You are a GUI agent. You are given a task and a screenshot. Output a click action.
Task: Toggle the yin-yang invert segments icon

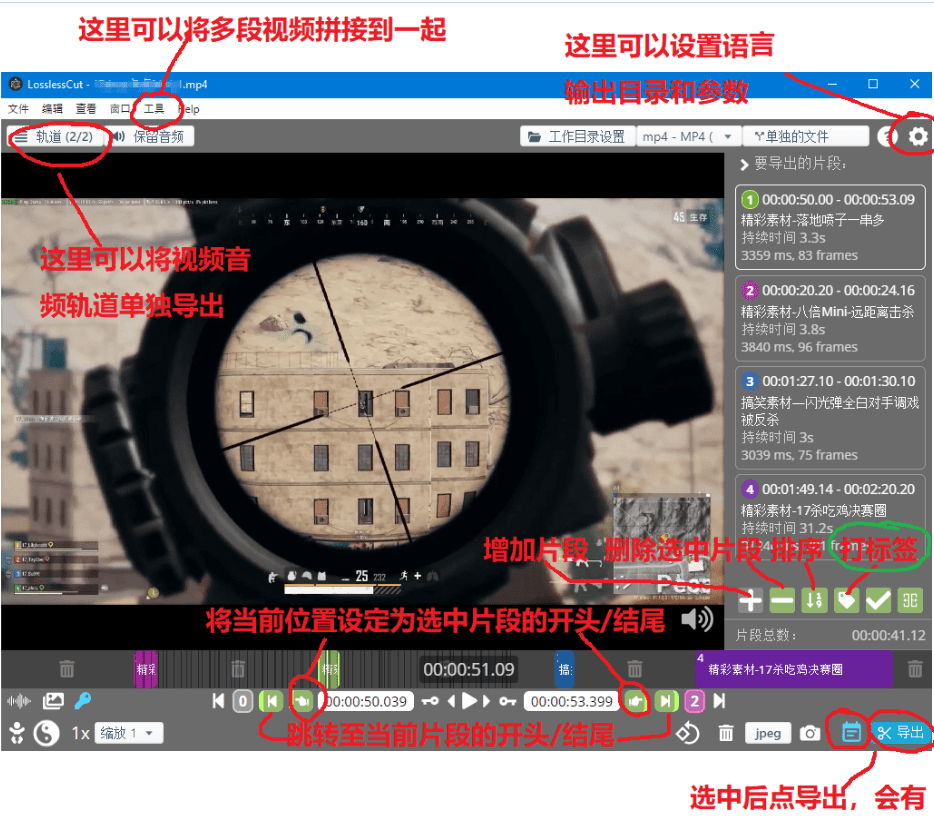(x=46, y=733)
